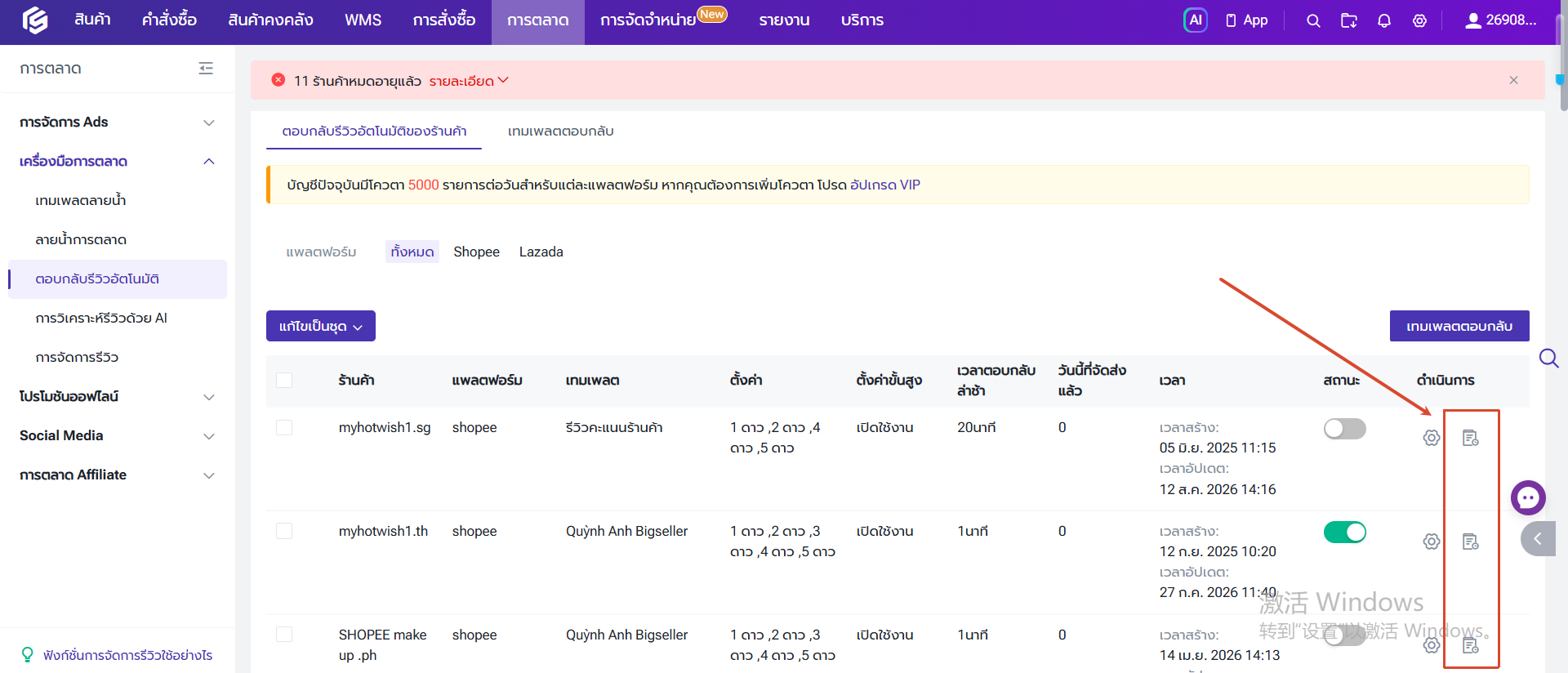Click the search magnifier in top bar

(x=1313, y=20)
